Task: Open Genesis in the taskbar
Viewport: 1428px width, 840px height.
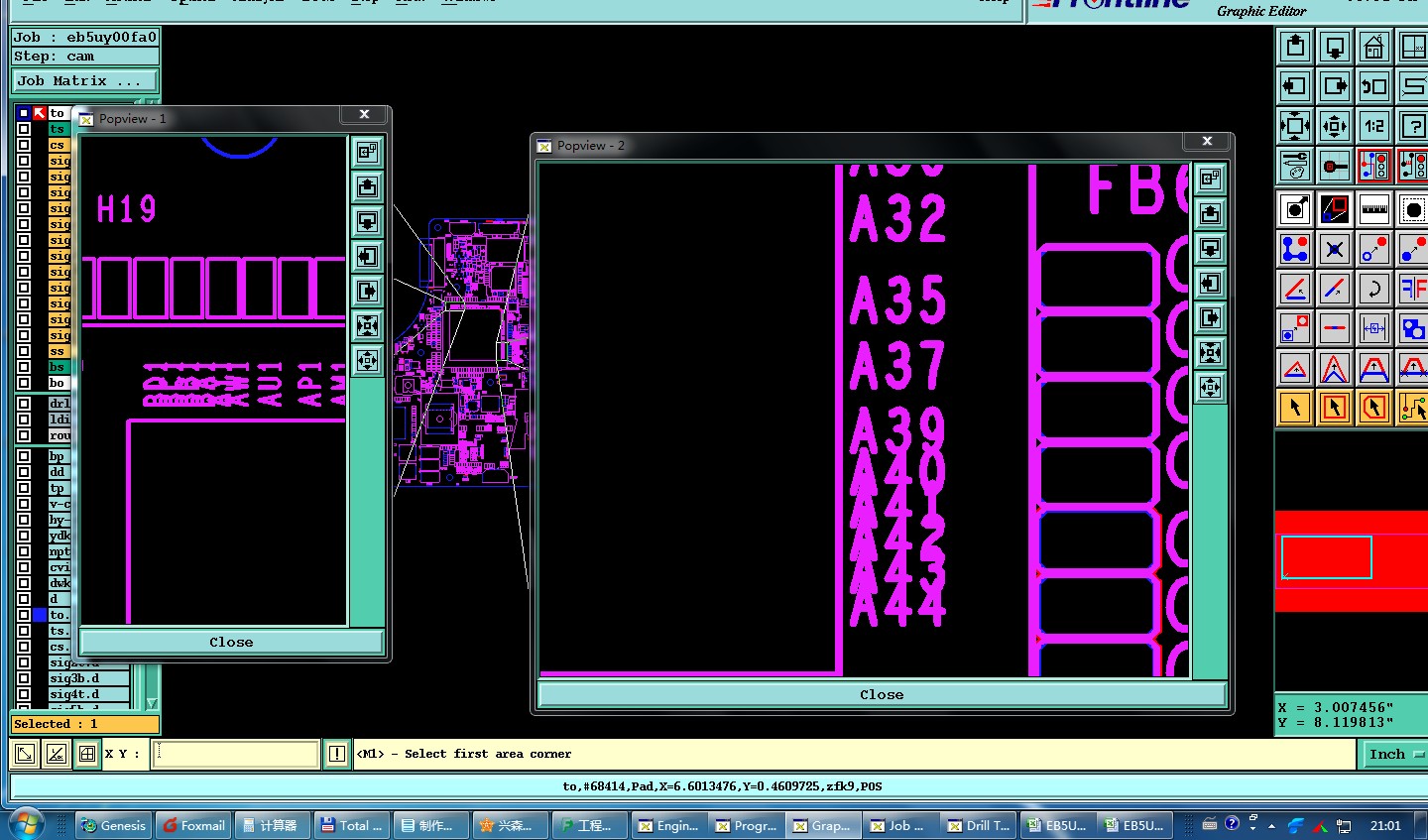Action: tap(113, 825)
